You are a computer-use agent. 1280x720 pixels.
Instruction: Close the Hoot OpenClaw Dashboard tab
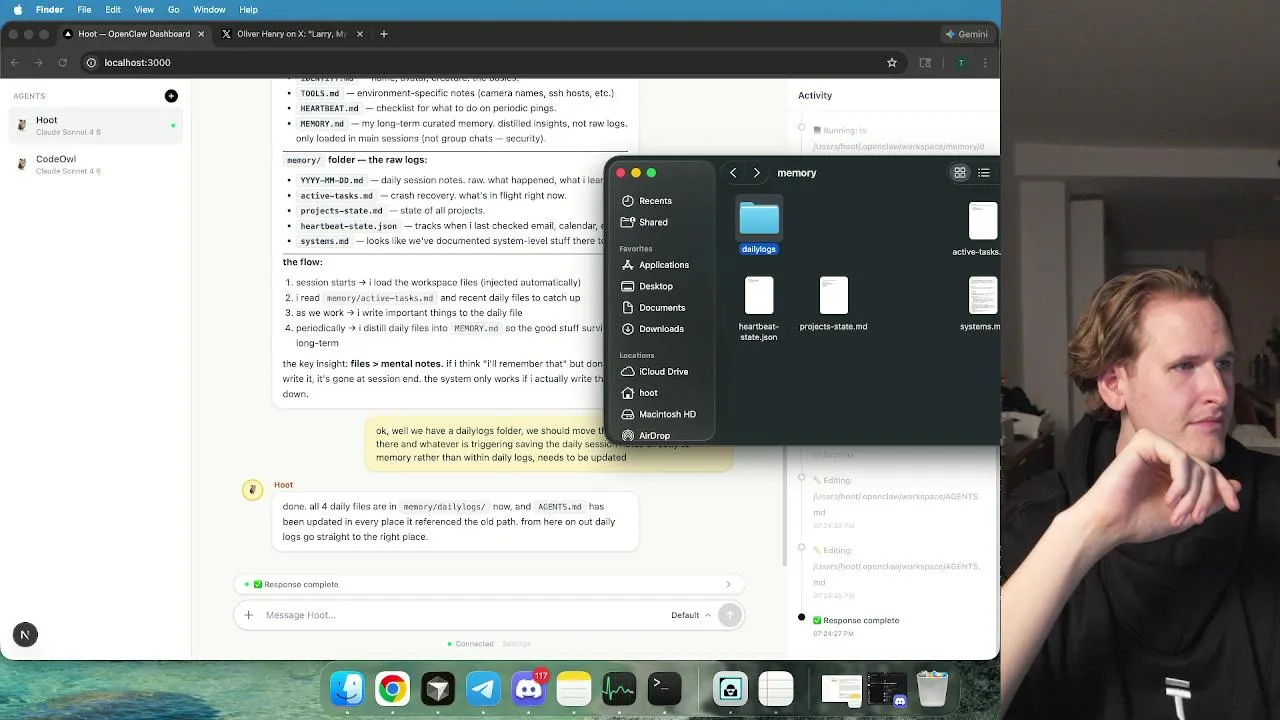click(201, 34)
